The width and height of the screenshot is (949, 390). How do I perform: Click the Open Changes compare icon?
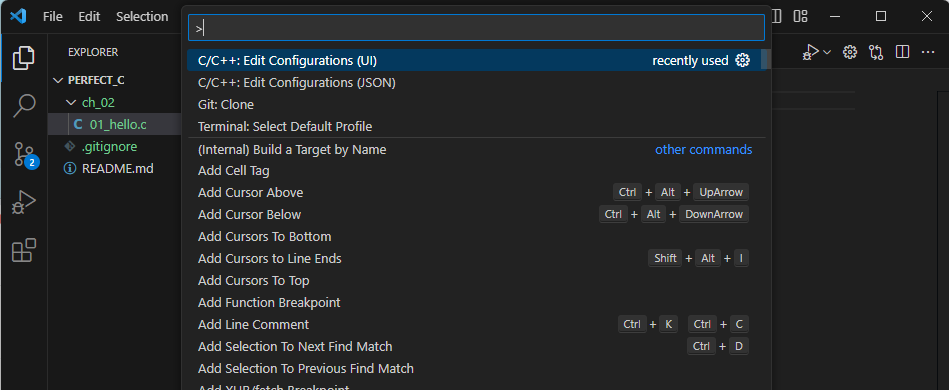pos(876,52)
